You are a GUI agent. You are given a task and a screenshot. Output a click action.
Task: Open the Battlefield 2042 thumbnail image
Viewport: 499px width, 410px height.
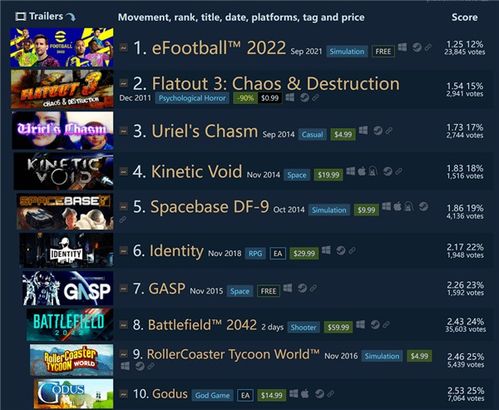pyautogui.click(x=70, y=325)
